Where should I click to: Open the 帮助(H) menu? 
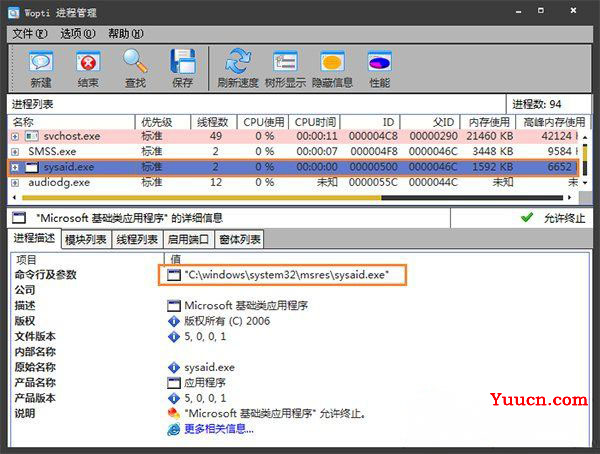click(x=126, y=34)
